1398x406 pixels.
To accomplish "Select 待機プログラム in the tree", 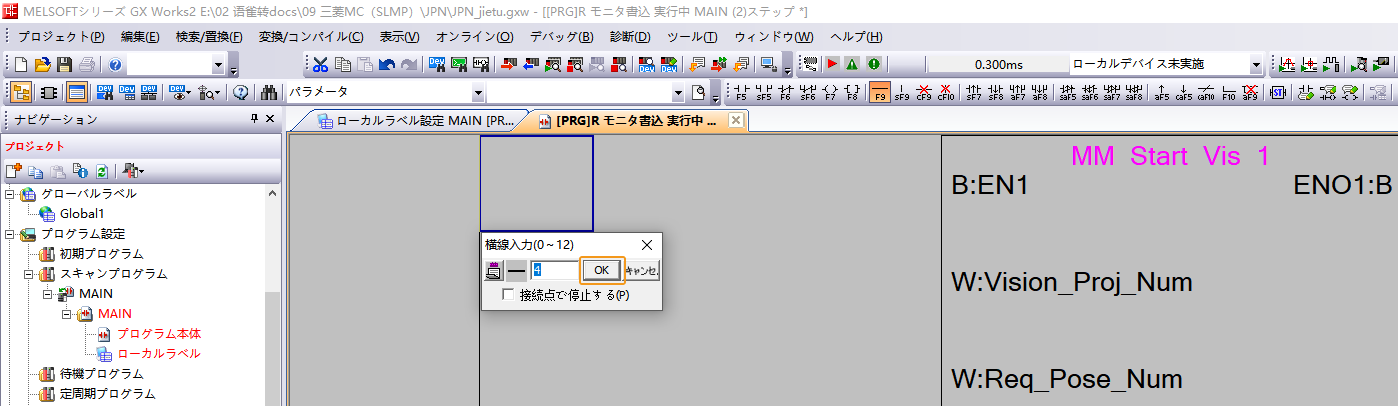I will (101, 374).
